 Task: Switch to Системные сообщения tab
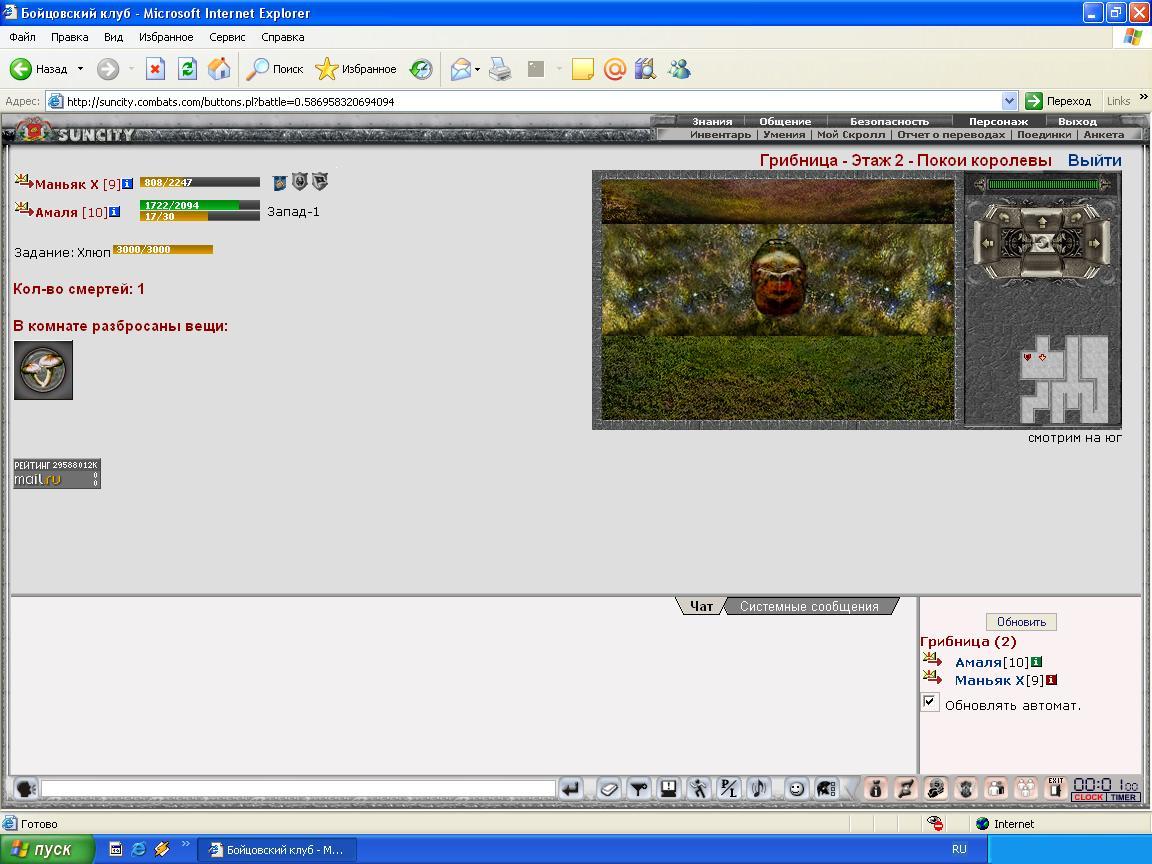[x=810, y=606]
